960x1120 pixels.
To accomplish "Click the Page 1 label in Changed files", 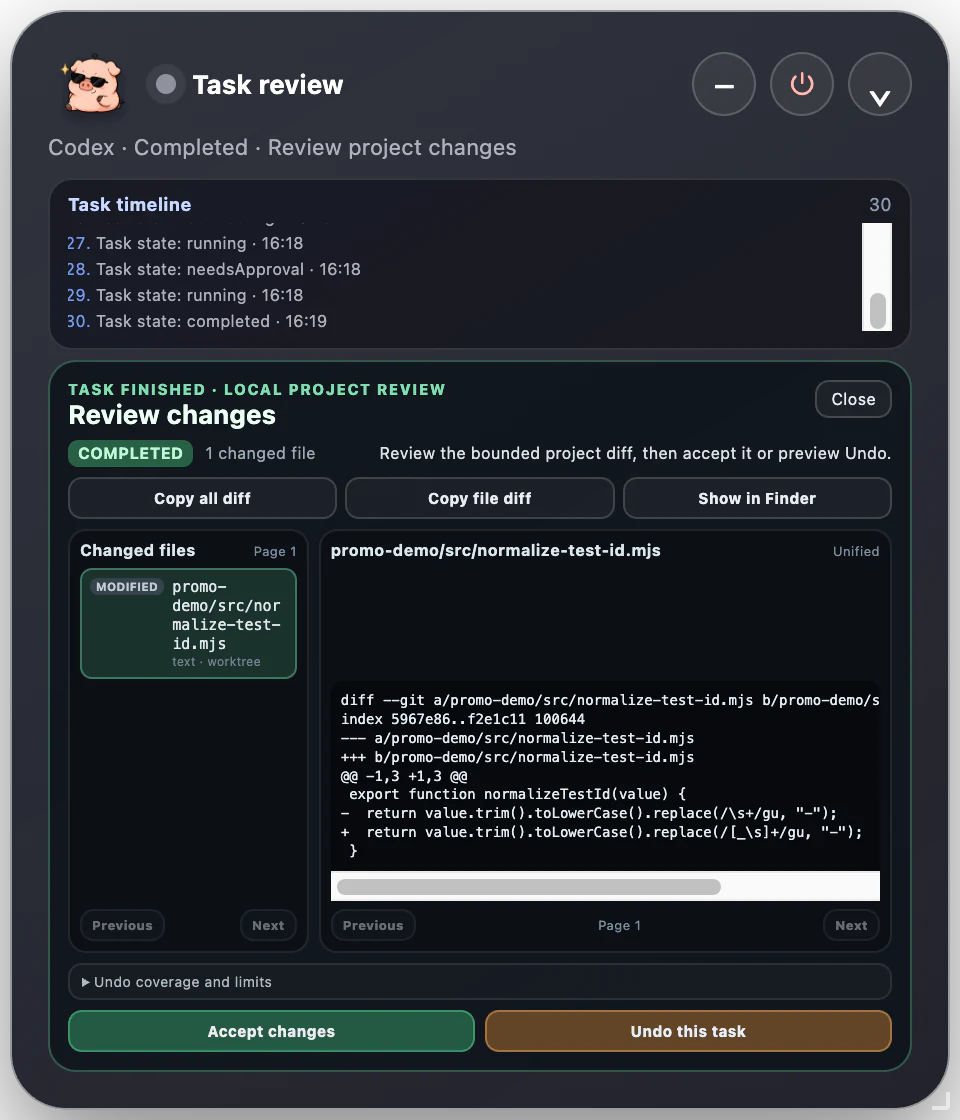I will click(274, 551).
